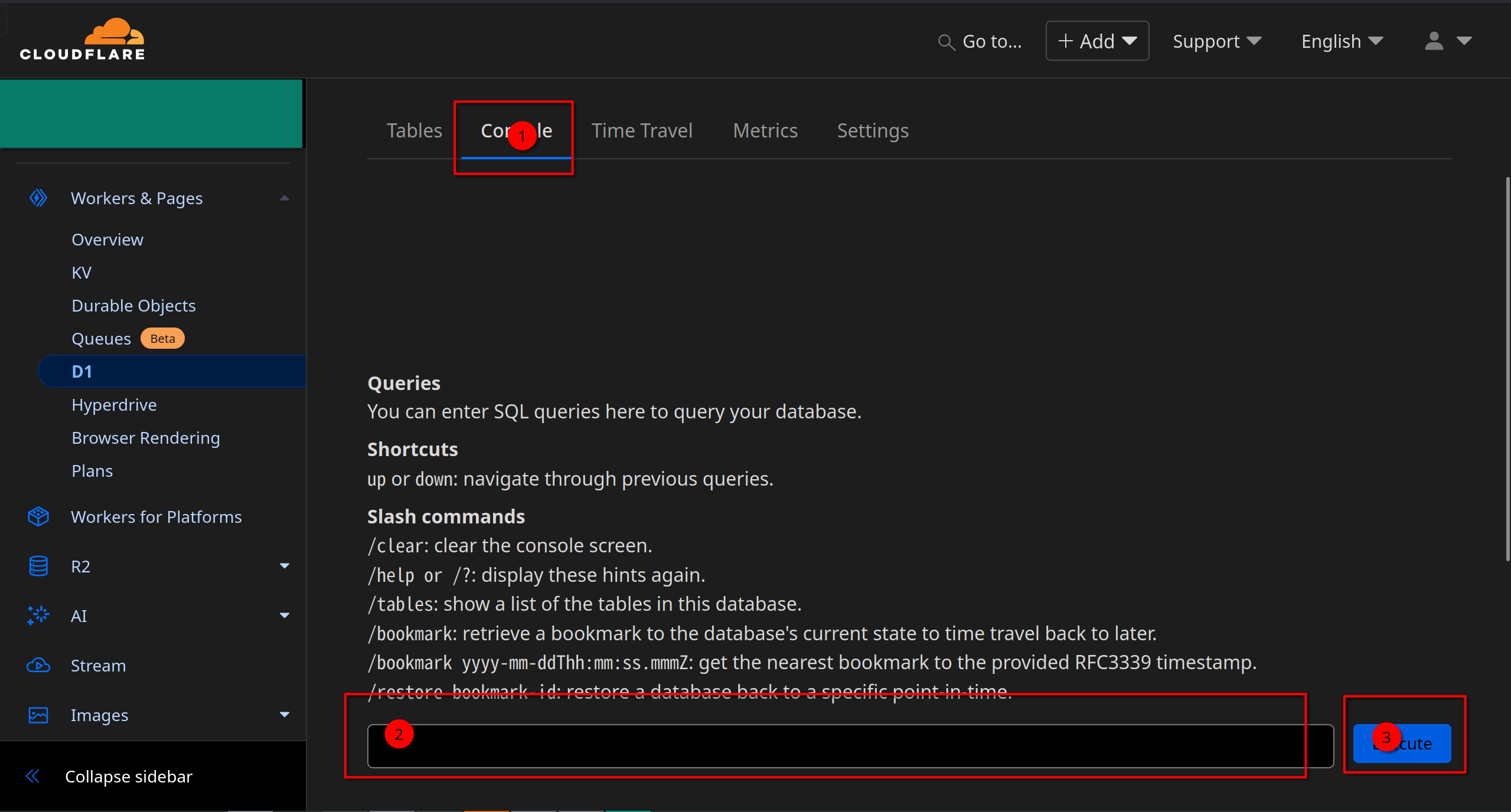Open Overview in sidebar
Viewport: 1511px width, 812px height.
coord(107,240)
